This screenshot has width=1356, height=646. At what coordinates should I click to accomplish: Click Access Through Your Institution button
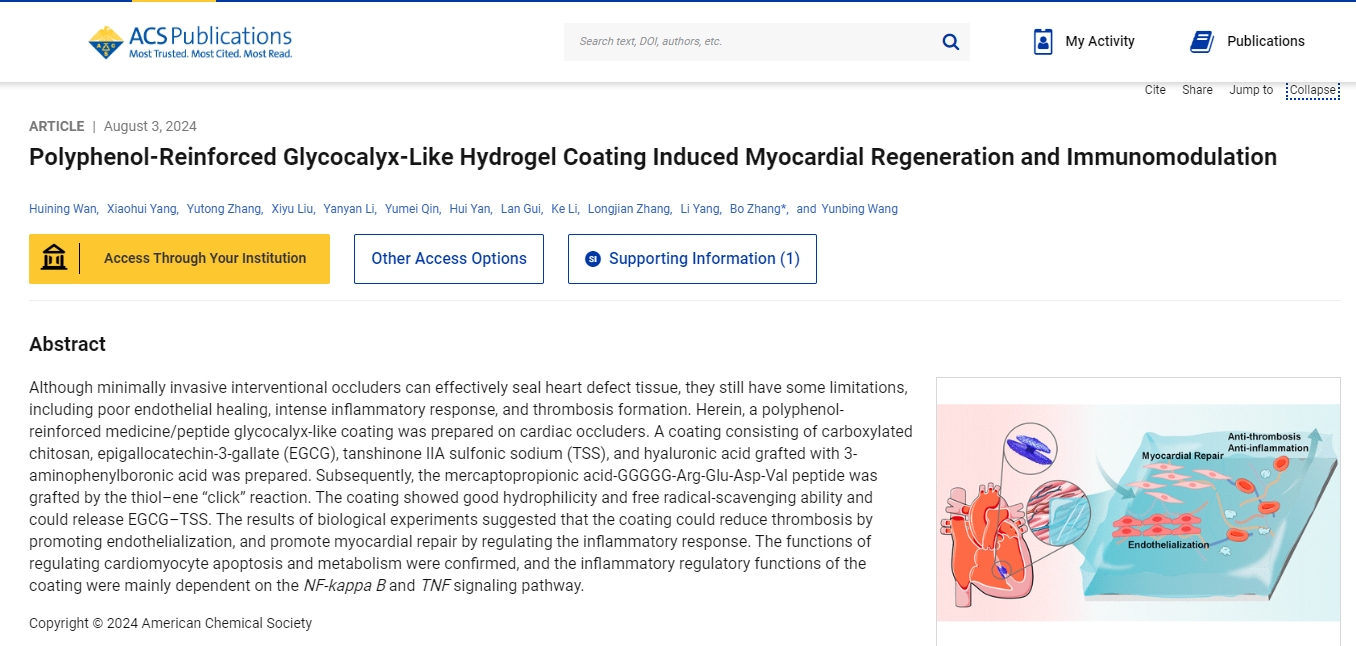coord(179,259)
